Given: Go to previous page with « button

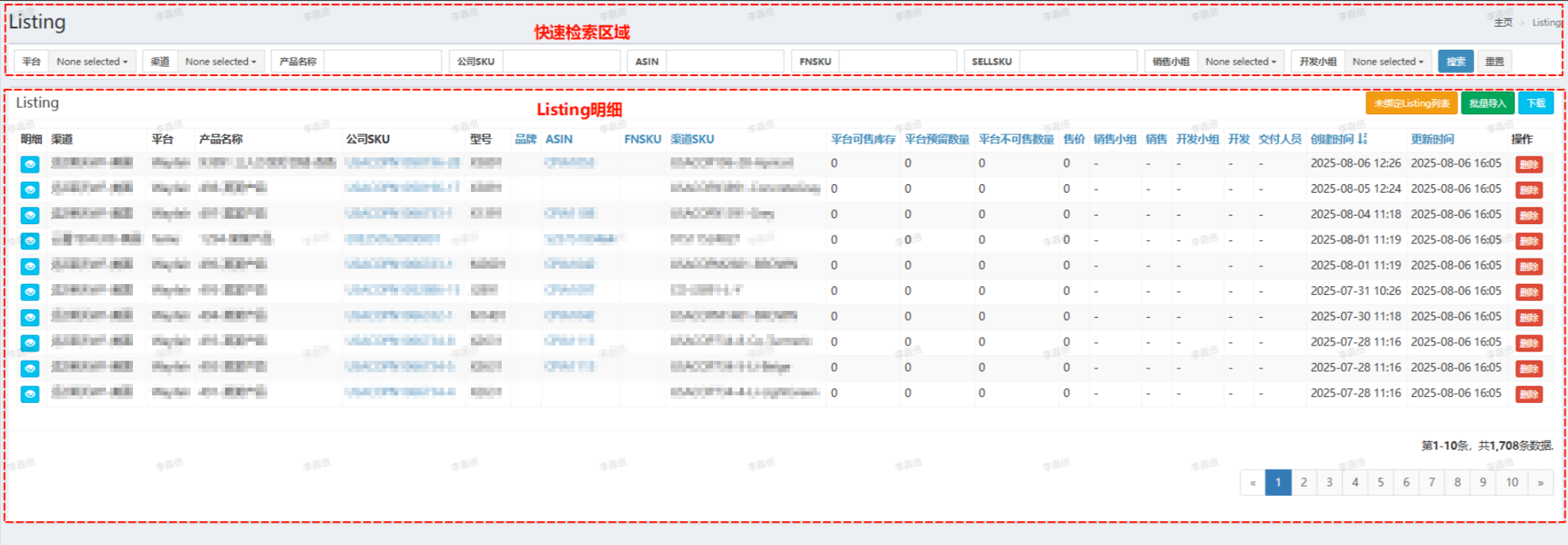Looking at the screenshot, I should click(x=1252, y=482).
